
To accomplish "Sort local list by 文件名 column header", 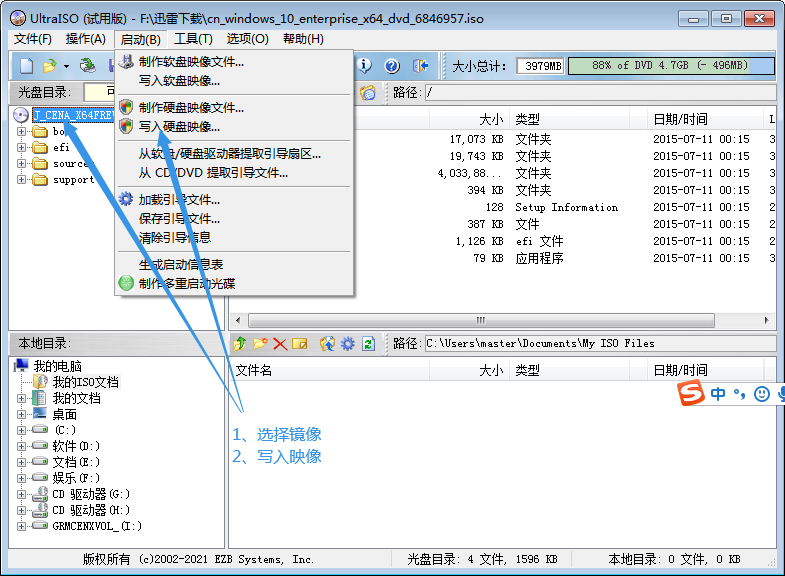I will tap(329, 371).
